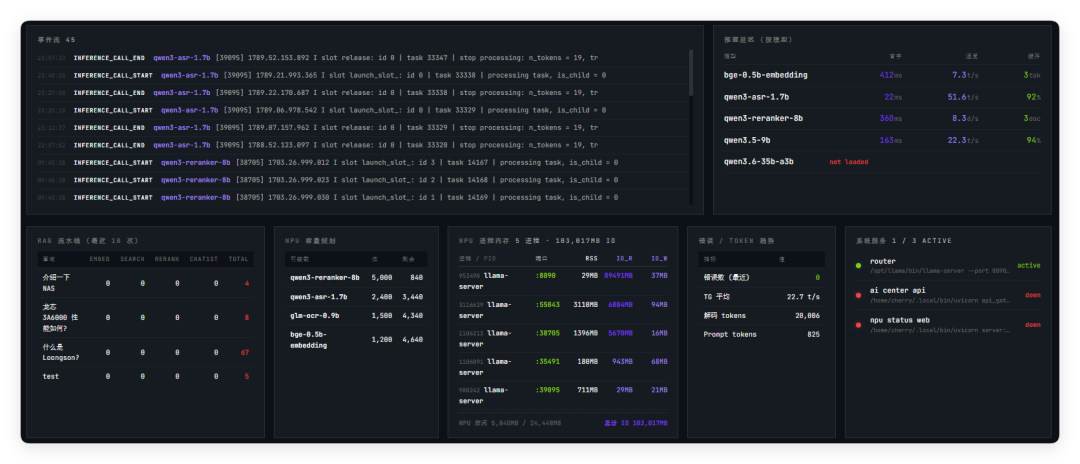The height and width of the screenshot is (464, 1080).
Task: Click the red status dot beside npu status web
Action: tap(858, 325)
